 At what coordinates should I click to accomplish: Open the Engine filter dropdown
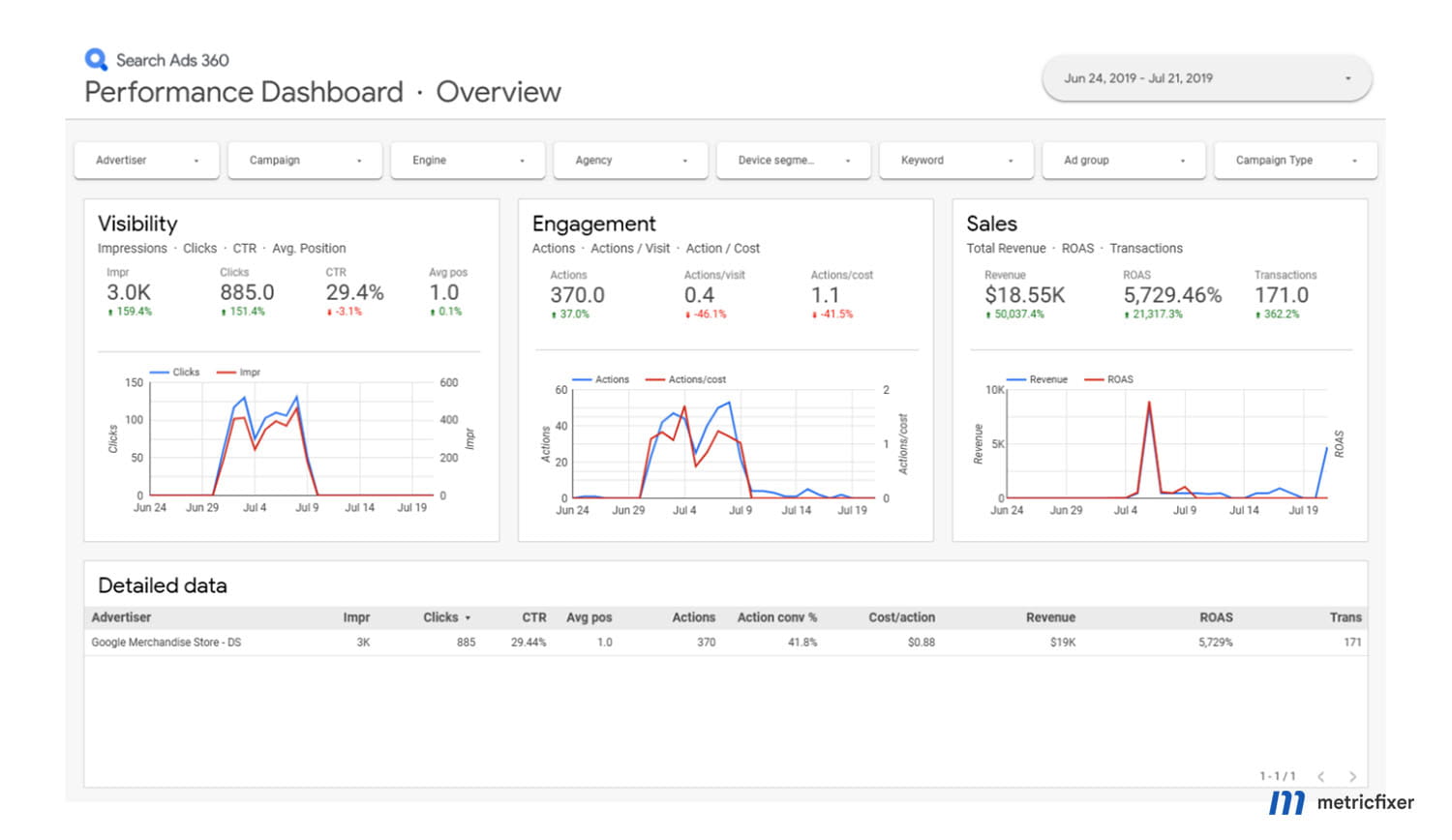[x=468, y=161]
